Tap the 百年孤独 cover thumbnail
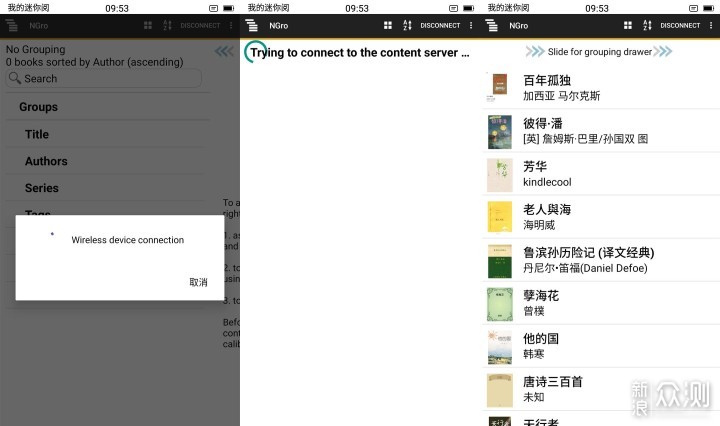The image size is (720, 426). tap(499, 87)
